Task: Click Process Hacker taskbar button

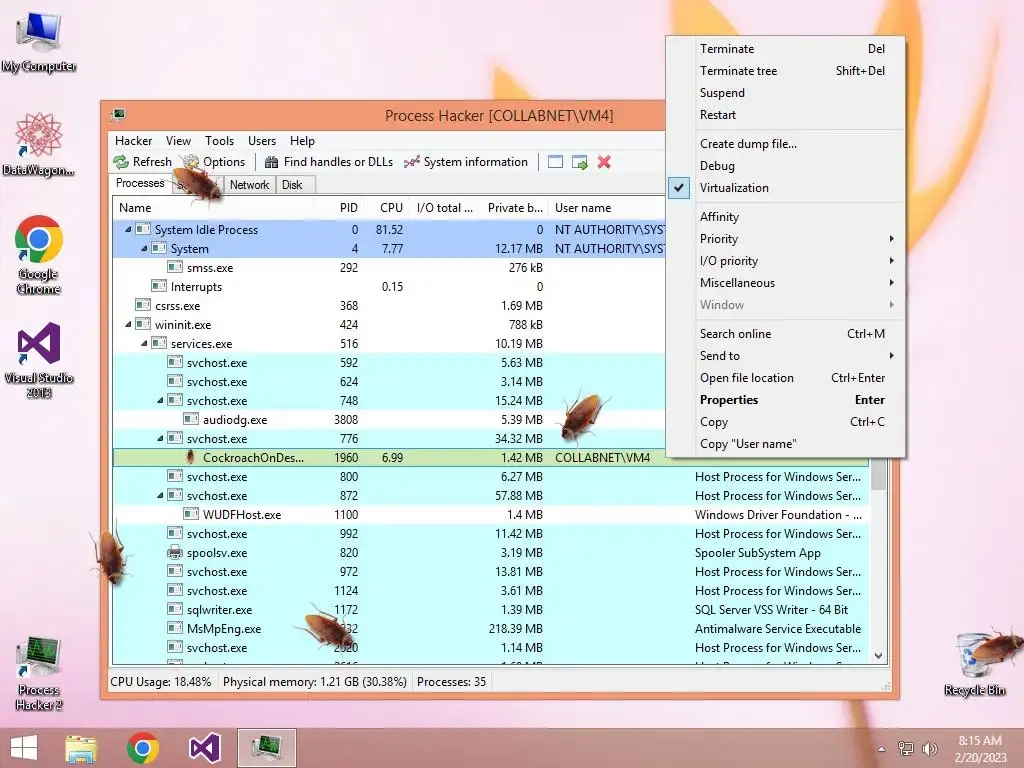Action: point(266,748)
